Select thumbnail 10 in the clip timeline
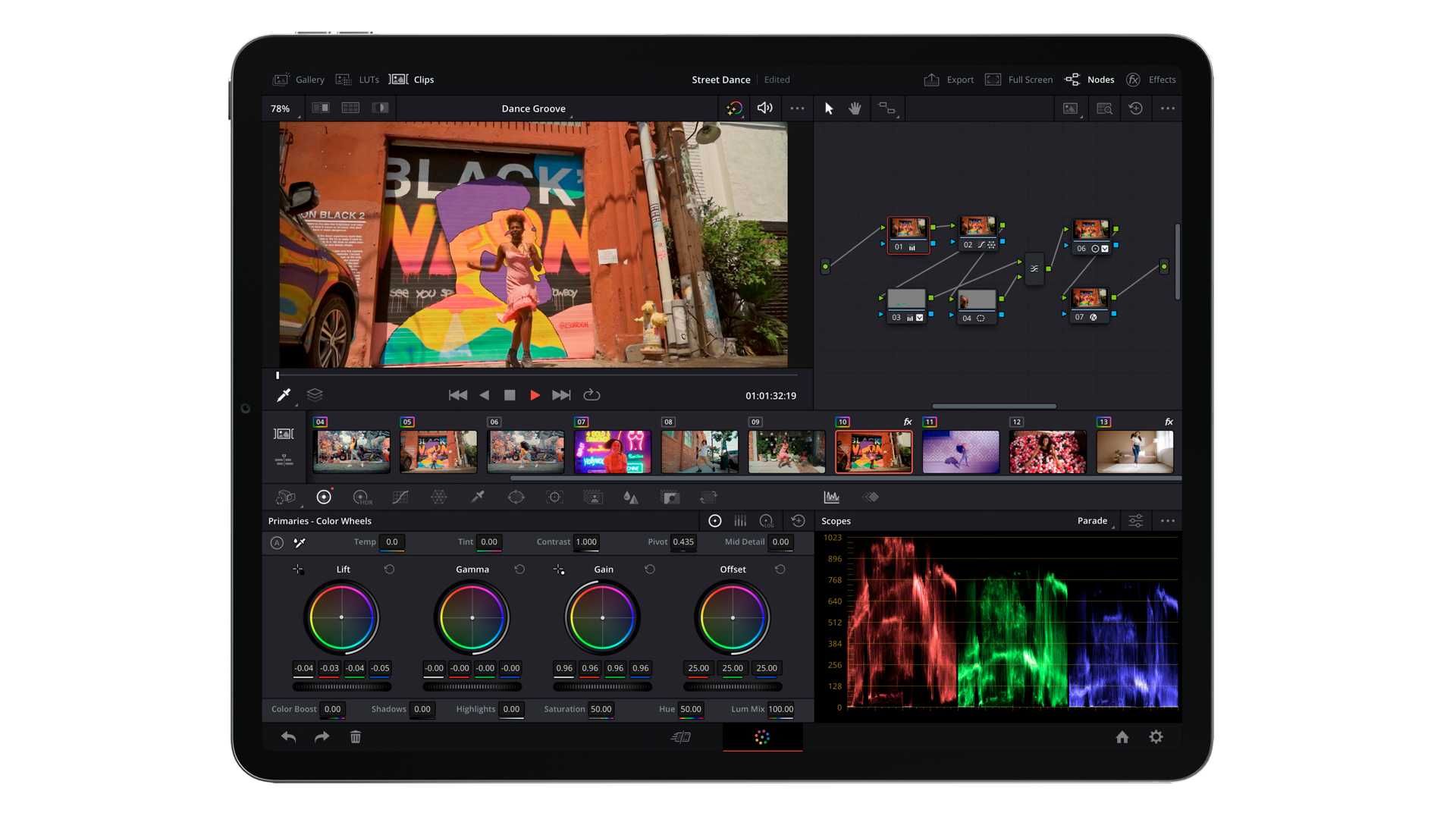 click(x=874, y=451)
